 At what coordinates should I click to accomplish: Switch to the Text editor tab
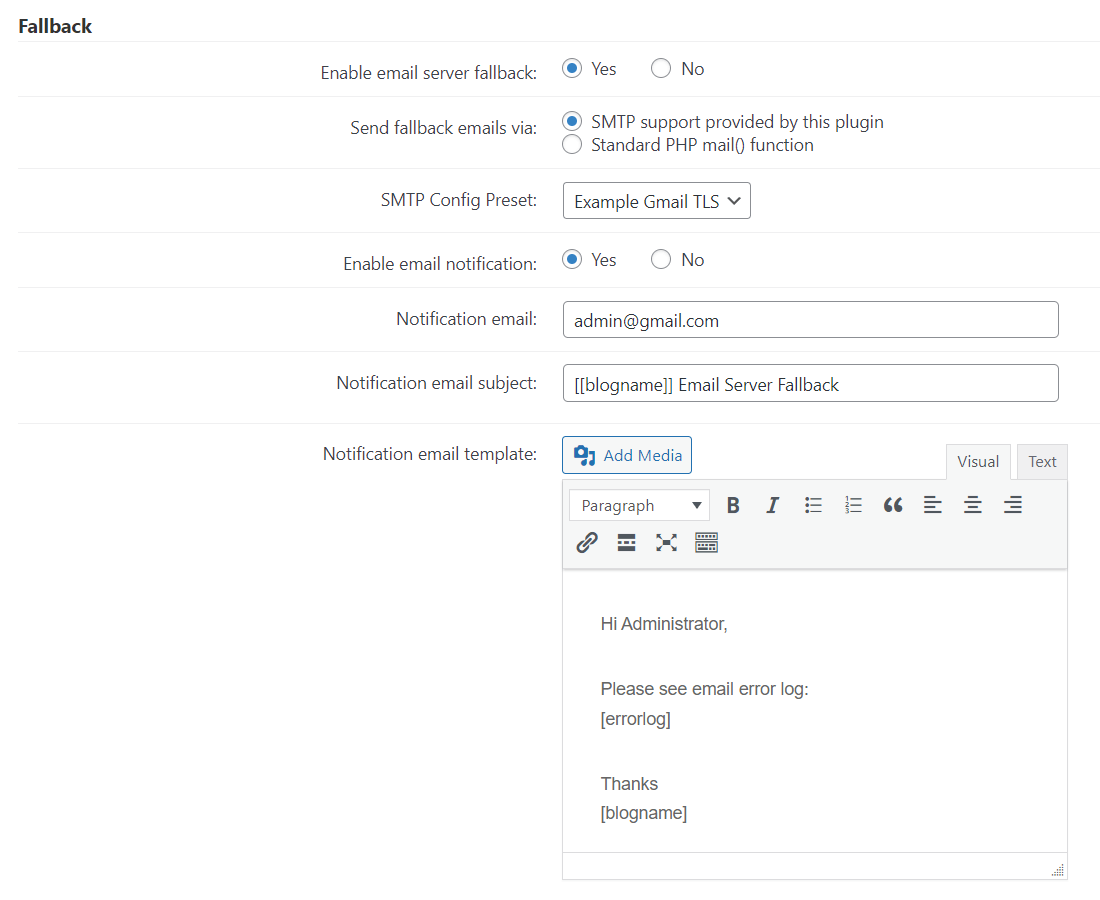coord(1042,461)
